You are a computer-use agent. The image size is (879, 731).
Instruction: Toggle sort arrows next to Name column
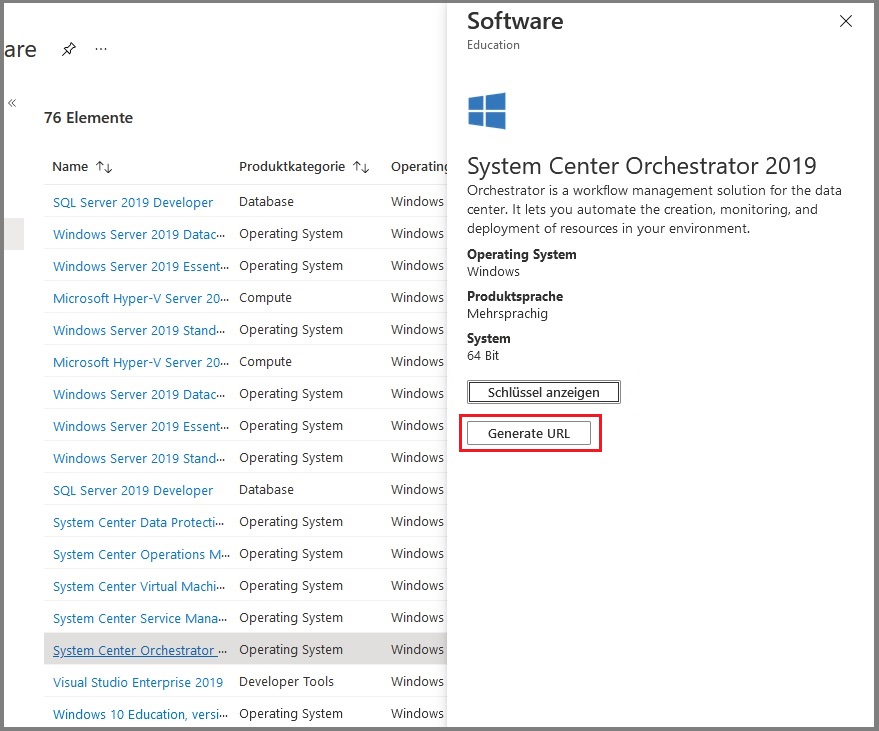coord(104,167)
